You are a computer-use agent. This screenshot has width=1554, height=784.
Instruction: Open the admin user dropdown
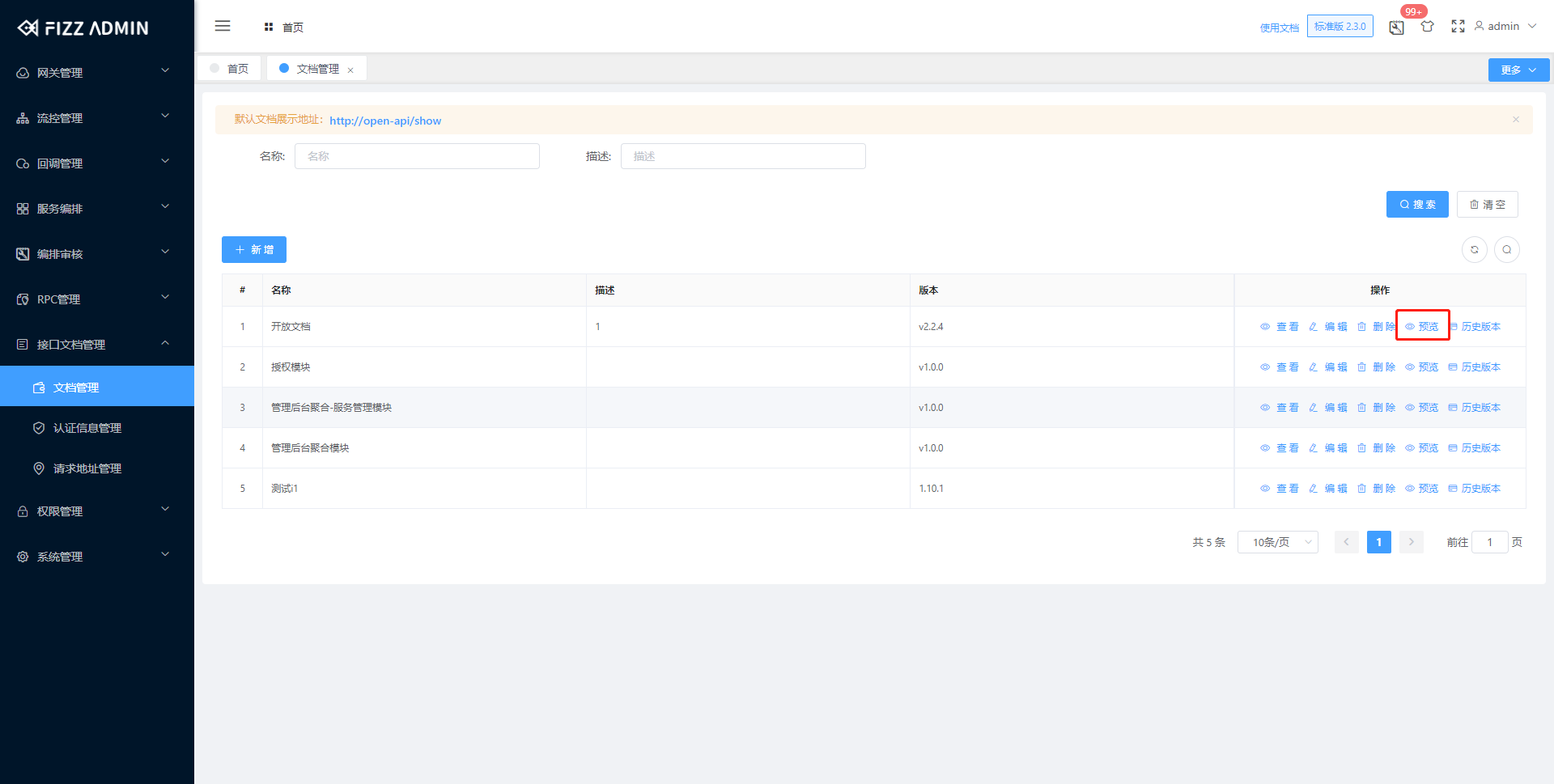(x=1503, y=26)
